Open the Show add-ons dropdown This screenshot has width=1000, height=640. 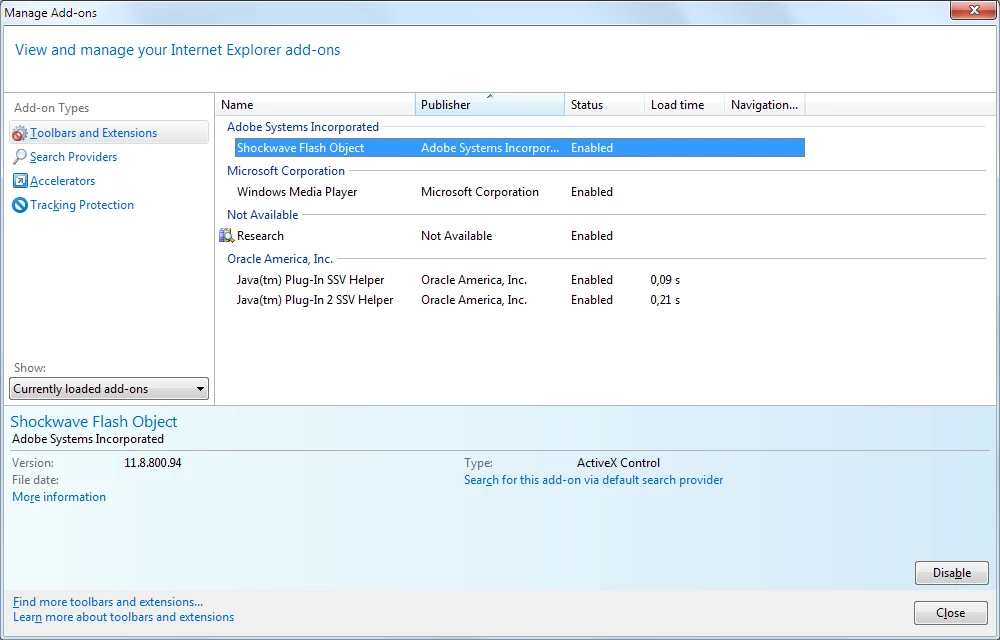109,389
